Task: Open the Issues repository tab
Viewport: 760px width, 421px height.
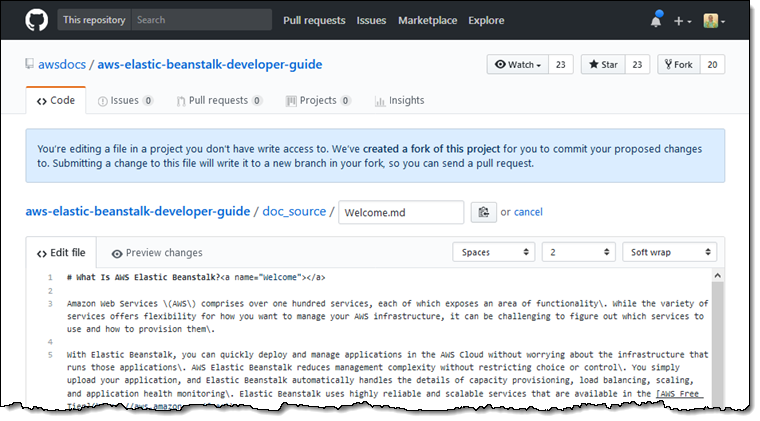Action: [x=125, y=101]
